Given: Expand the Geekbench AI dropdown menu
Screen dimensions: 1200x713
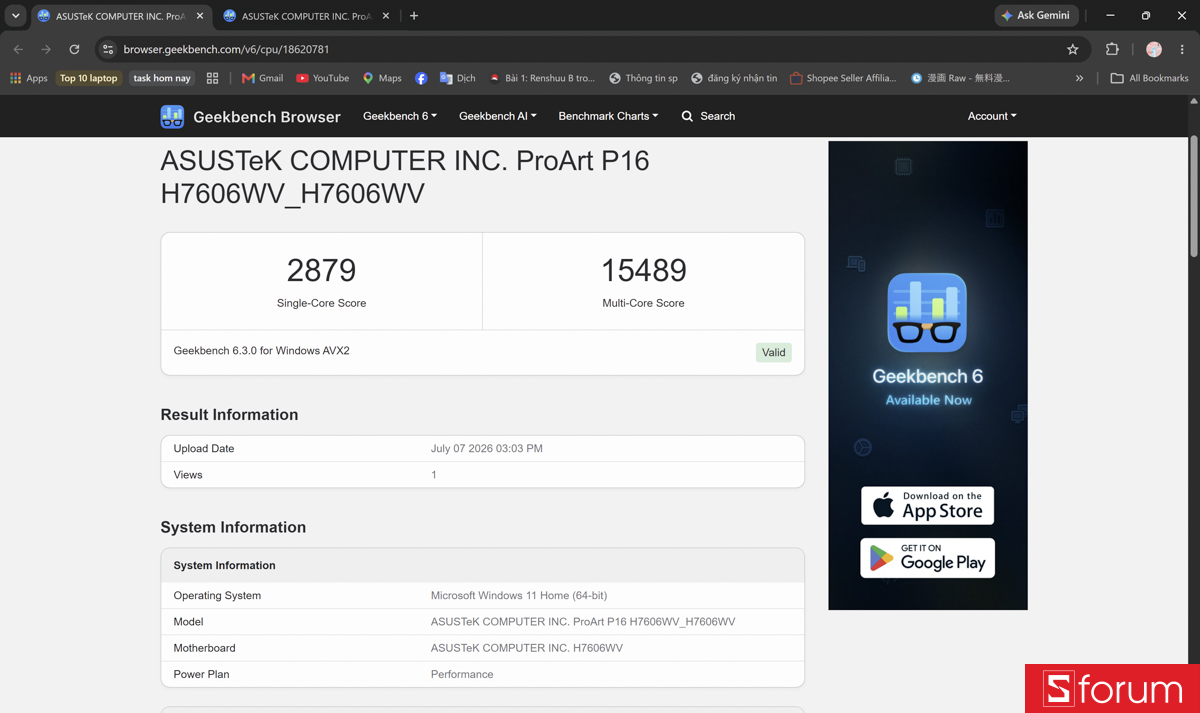Looking at the screenshot, I should click(498, 116).
